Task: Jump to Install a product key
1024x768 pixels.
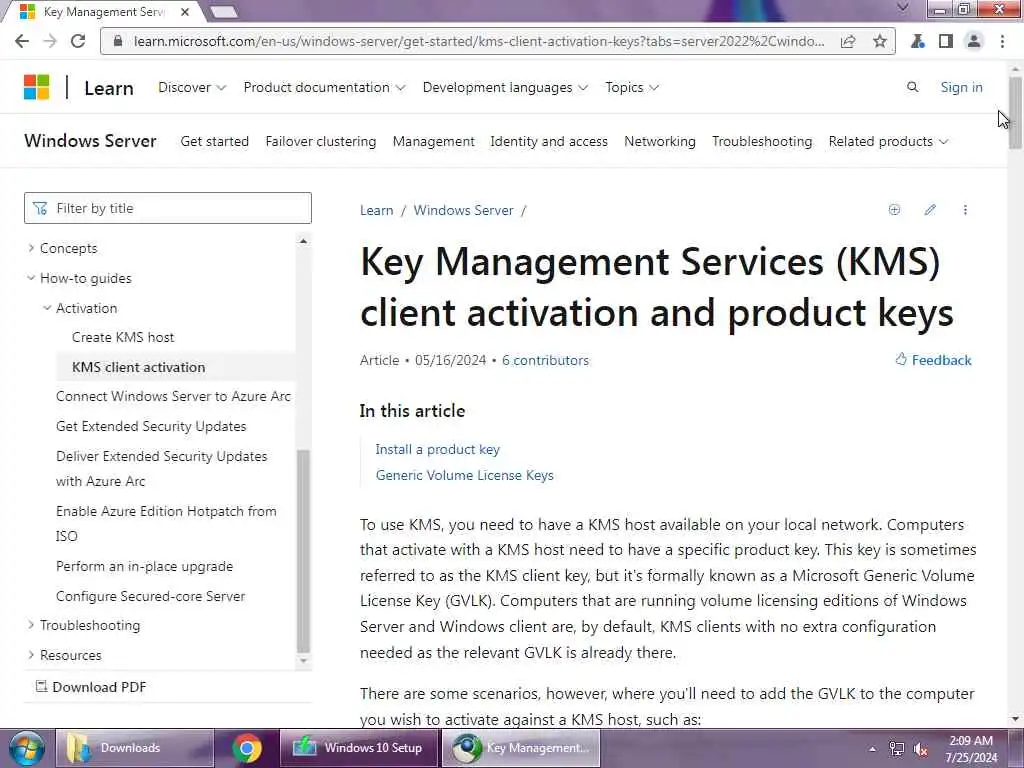Action: [437, 449]
